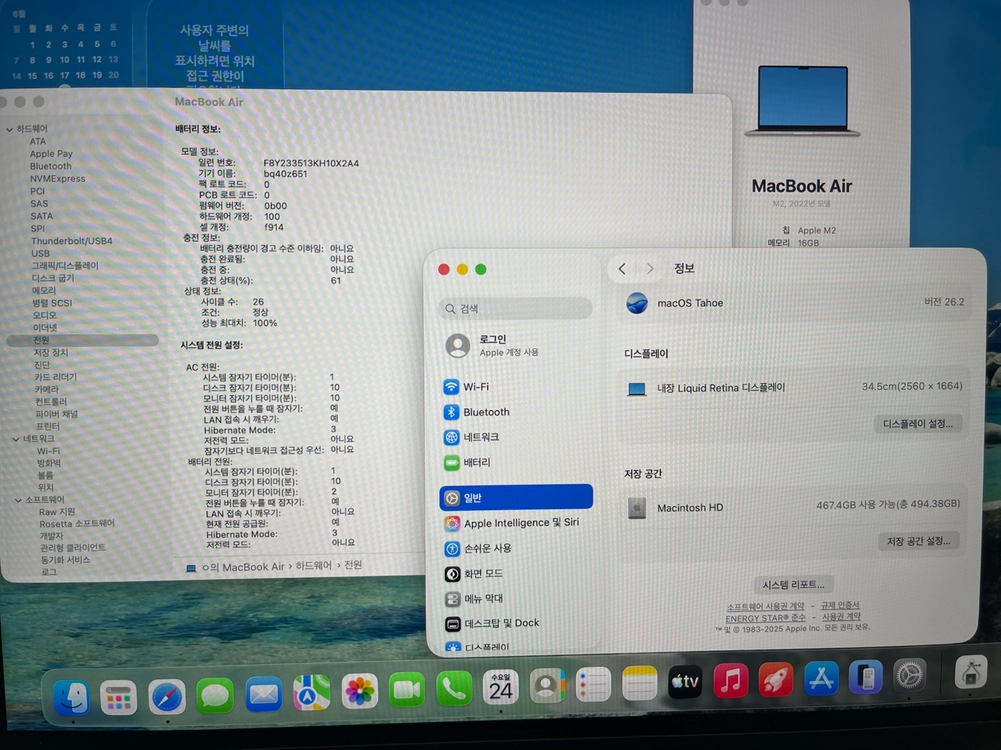Focus the 검색 field in Settings
Viewport: 1001px width, 750px height.
516,309
